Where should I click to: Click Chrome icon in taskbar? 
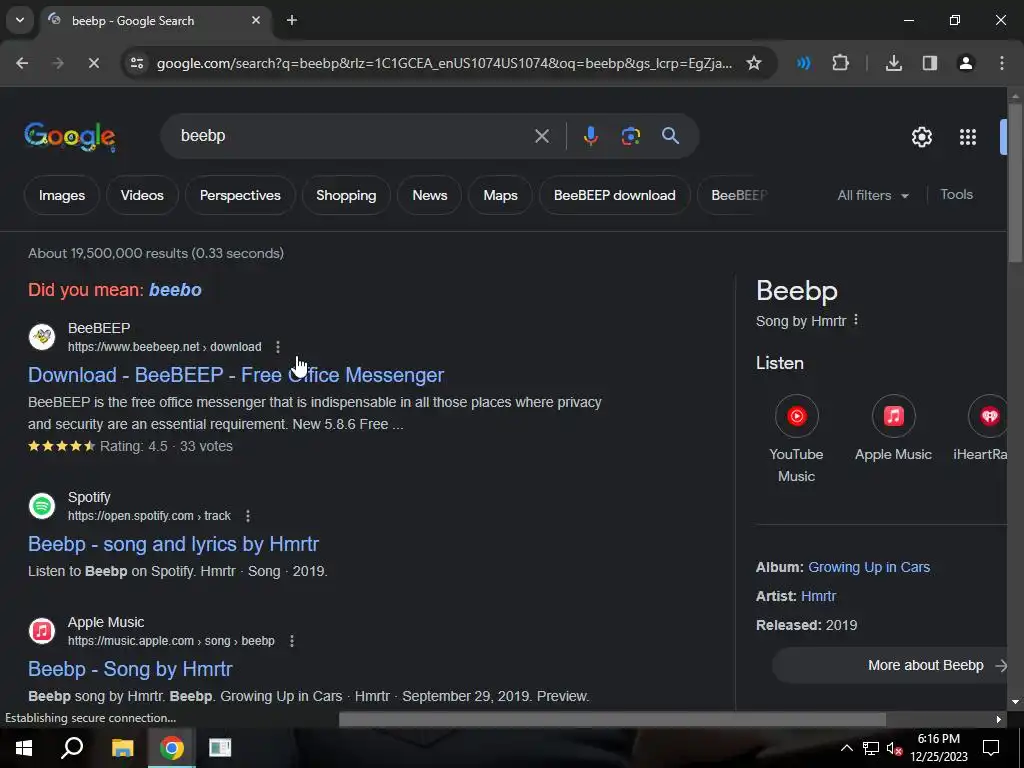click(x=171, y=748)
